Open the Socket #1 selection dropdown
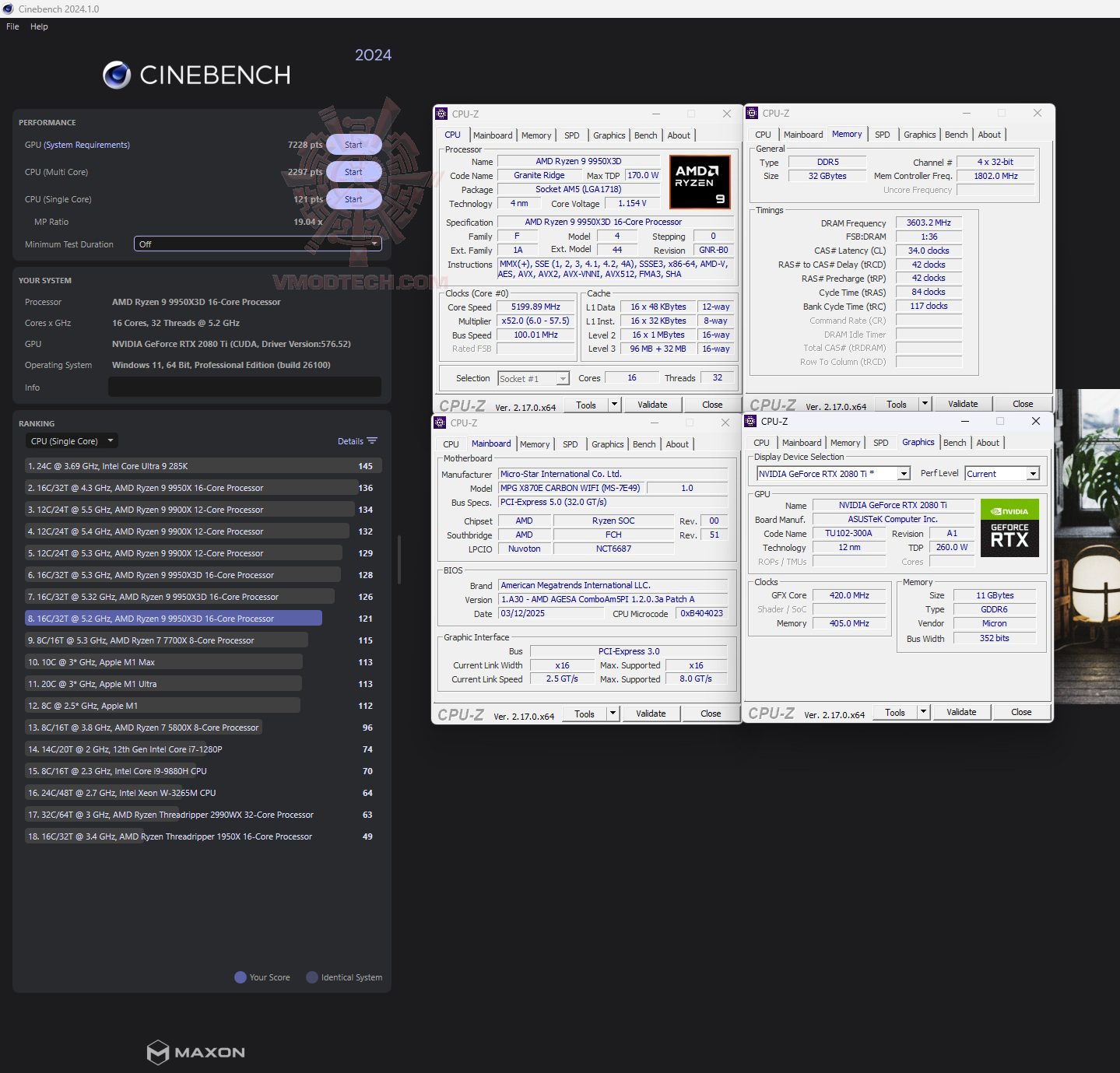This screenshot has height=1073, width=1120. point(534,379)
